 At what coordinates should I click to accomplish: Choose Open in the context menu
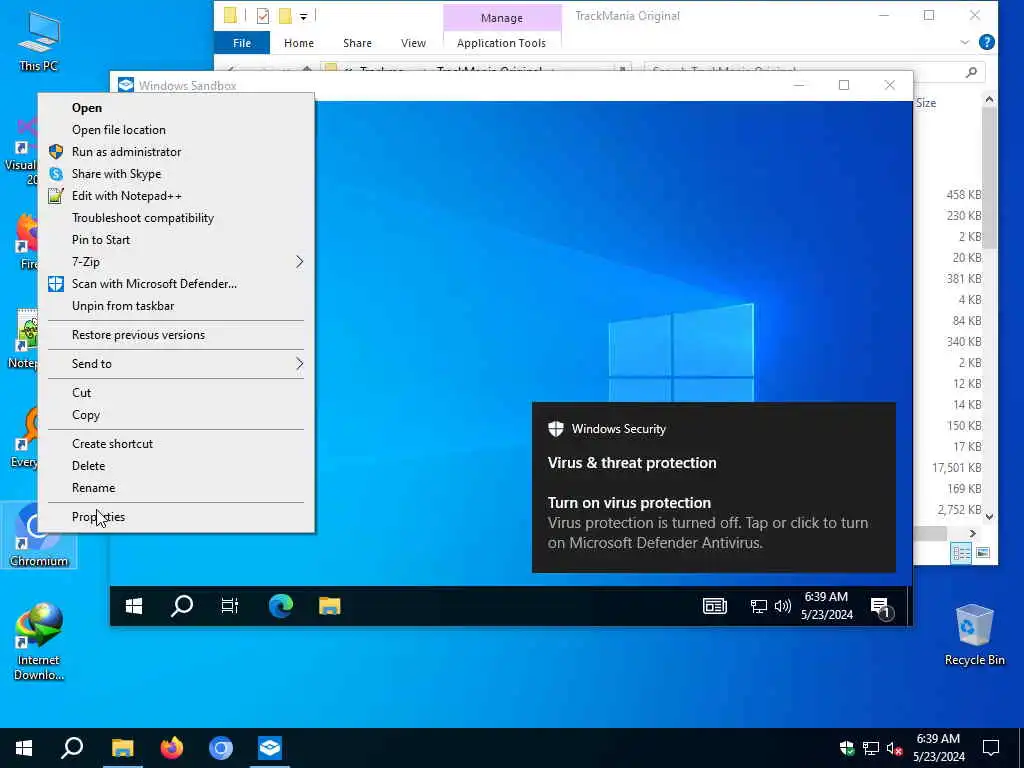coord(176,108)
